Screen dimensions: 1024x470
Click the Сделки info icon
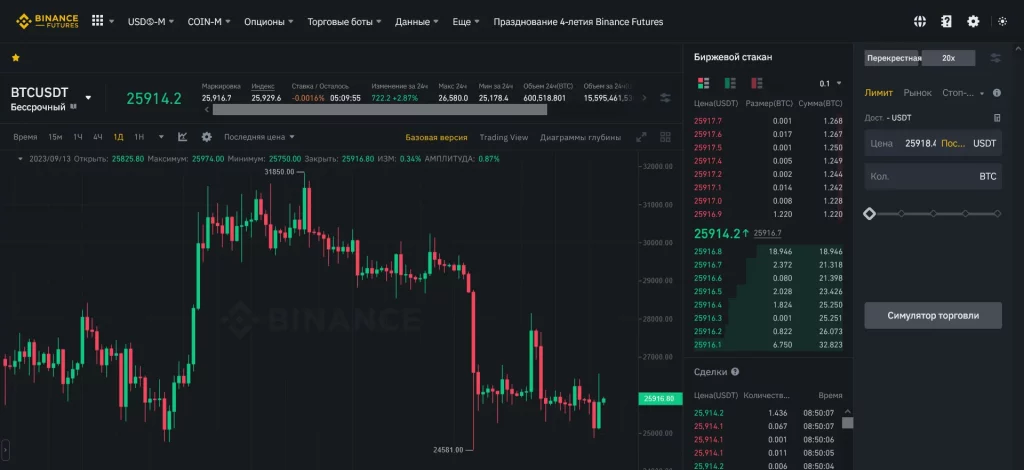(735, 371)
